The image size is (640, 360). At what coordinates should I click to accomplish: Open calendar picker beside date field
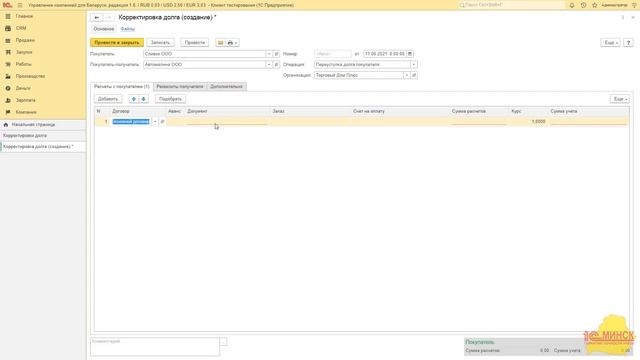pos(410,54)
